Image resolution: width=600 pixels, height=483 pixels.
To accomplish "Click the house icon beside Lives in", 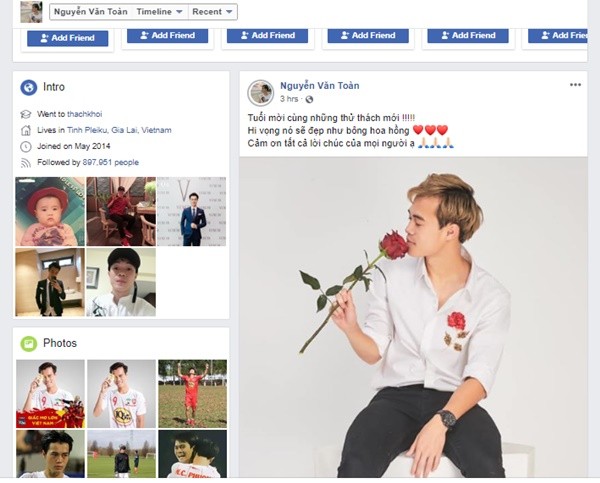I will coord(25,130).
